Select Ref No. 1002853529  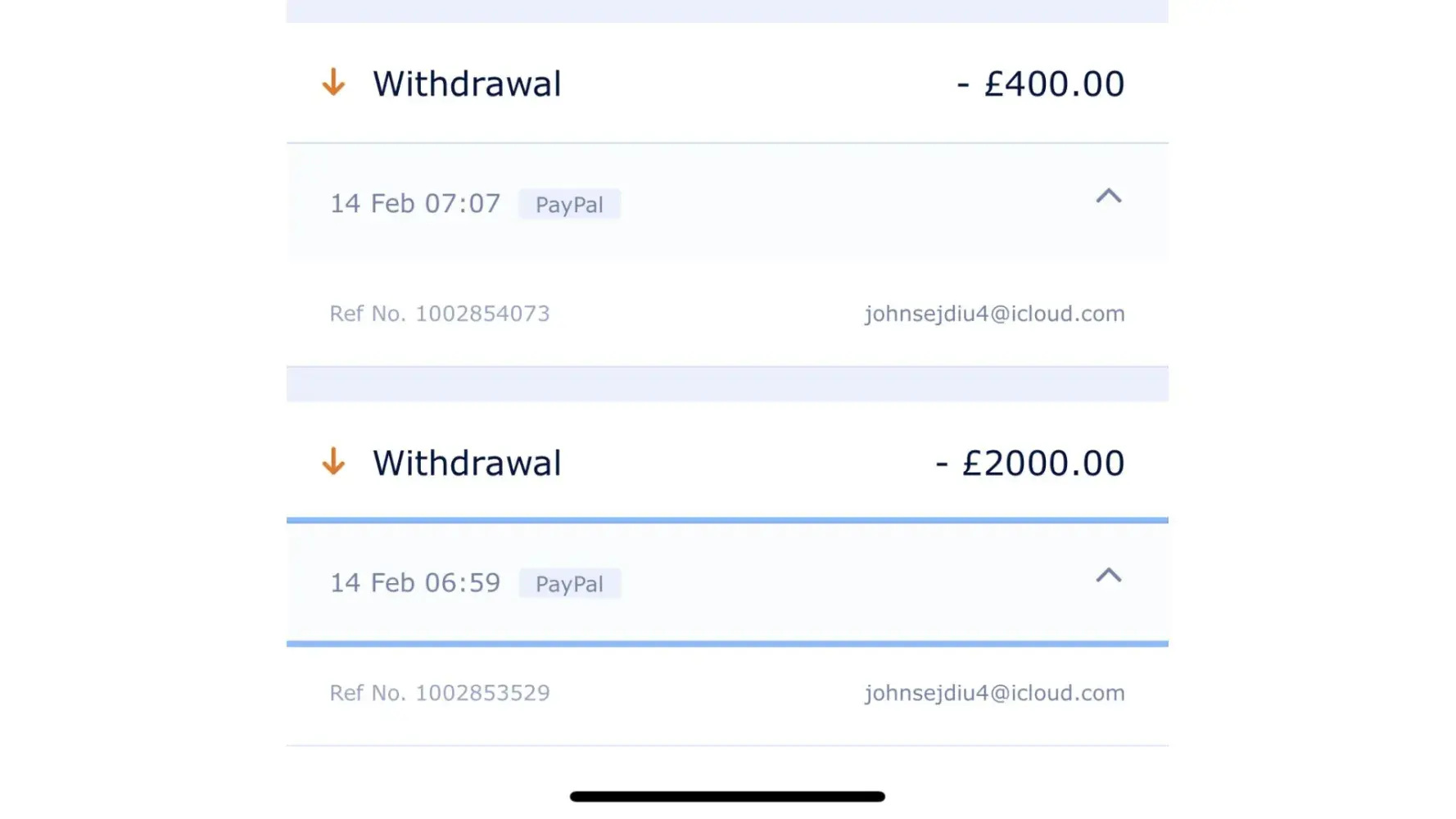(x=440, y=693)
